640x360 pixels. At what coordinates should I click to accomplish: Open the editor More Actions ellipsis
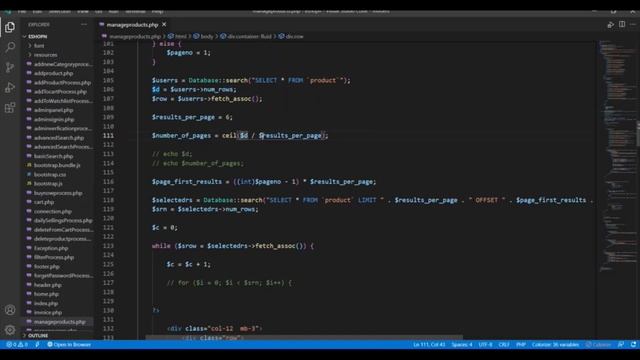(633, 24)
